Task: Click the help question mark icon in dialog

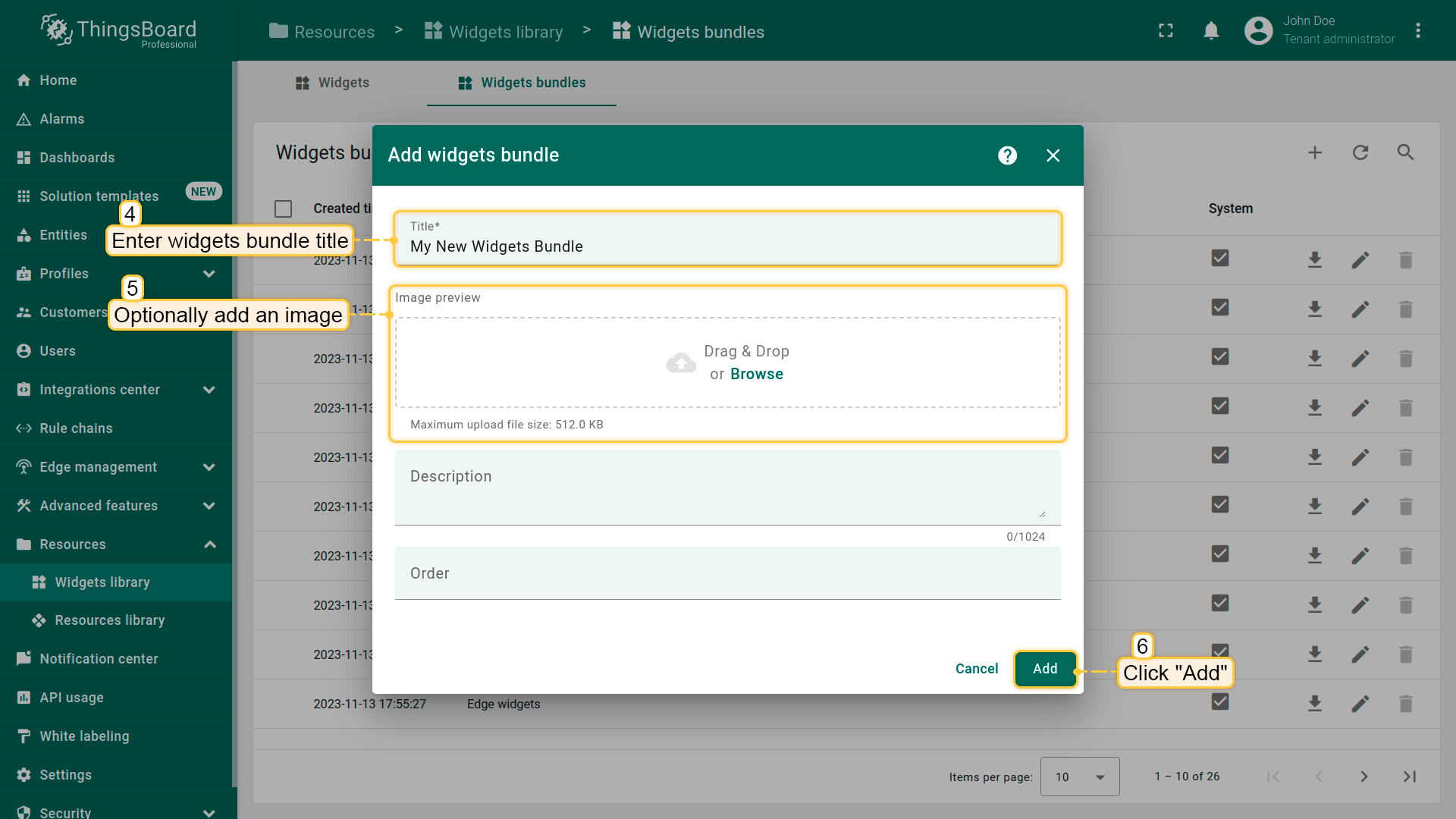Action: tap(1007, 155)
